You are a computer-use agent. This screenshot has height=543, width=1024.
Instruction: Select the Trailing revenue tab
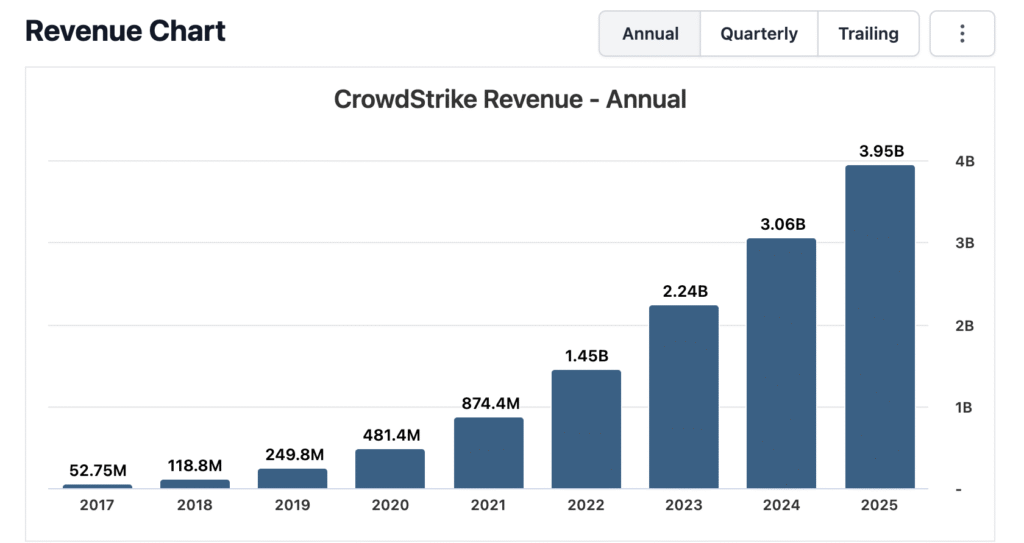point(868,34)
